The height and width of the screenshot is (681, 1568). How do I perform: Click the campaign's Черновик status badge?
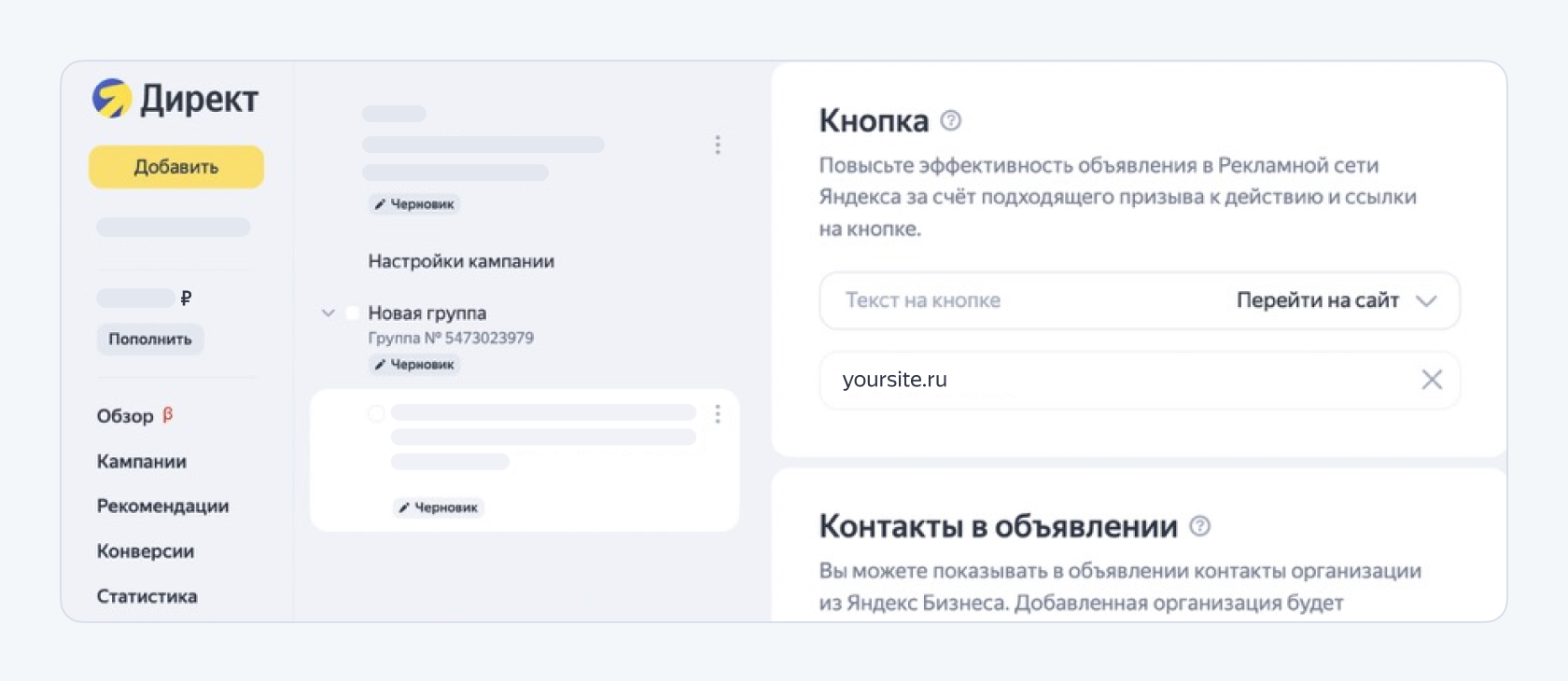(413, 204)
